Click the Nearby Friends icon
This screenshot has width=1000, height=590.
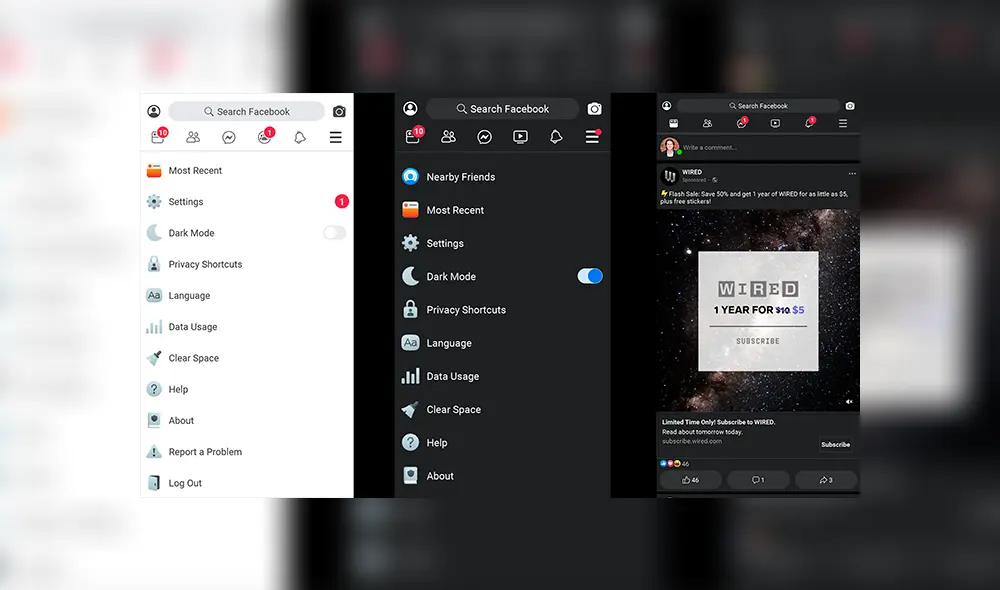click(410, 177)
